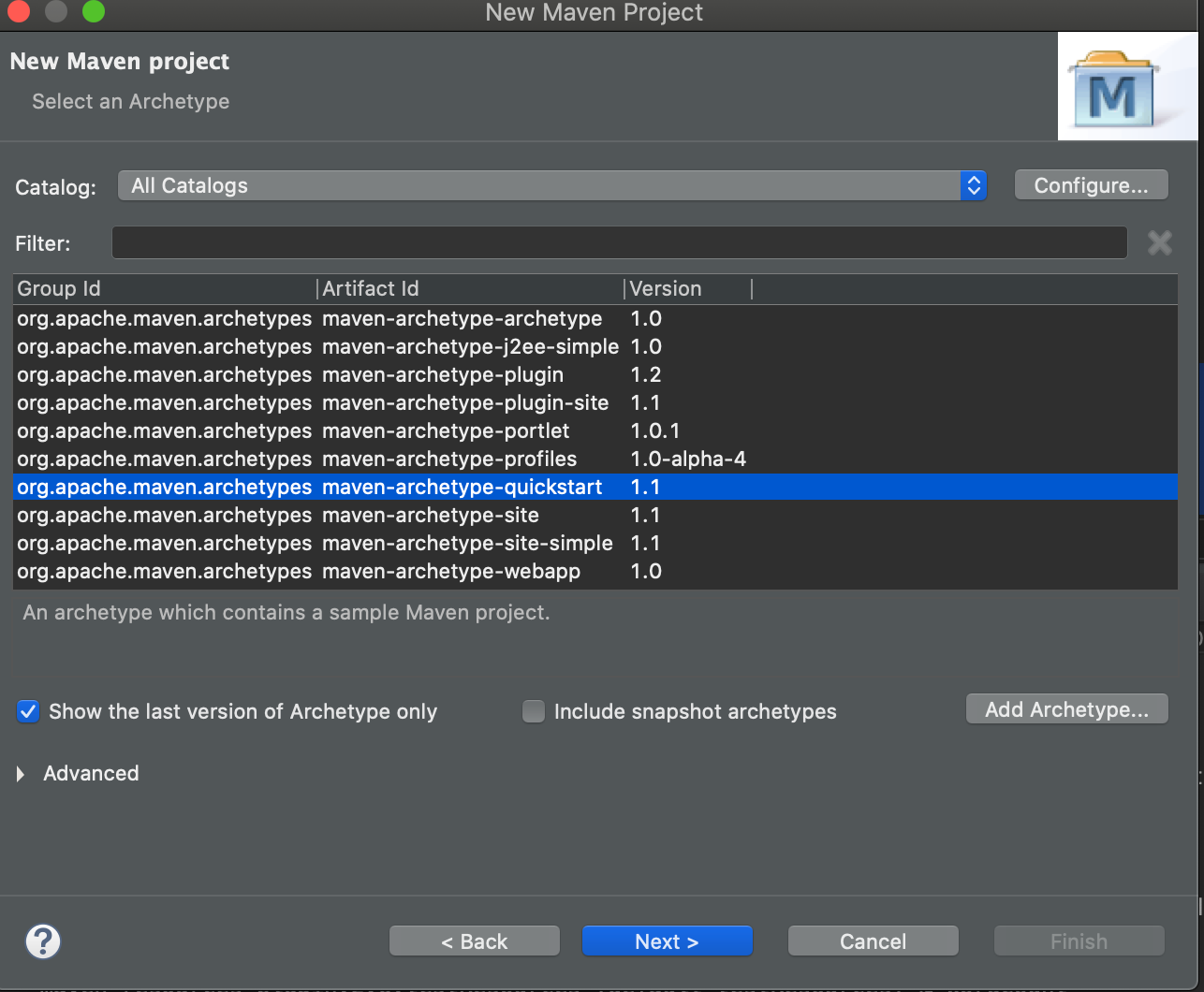Viewport: 1204px width, 992px height.
Task: Select maven-archetype-site-simple row
Action: [x=595, y=543]
